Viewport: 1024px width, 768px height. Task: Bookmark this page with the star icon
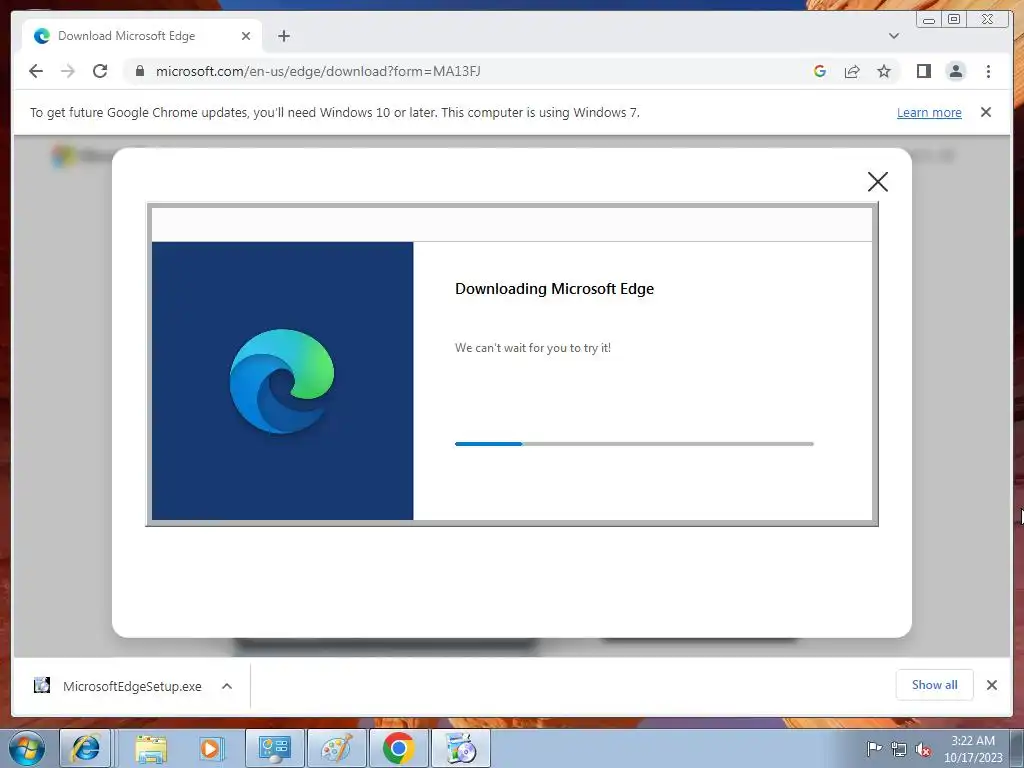pyautogui.click(x=884, y=71)
